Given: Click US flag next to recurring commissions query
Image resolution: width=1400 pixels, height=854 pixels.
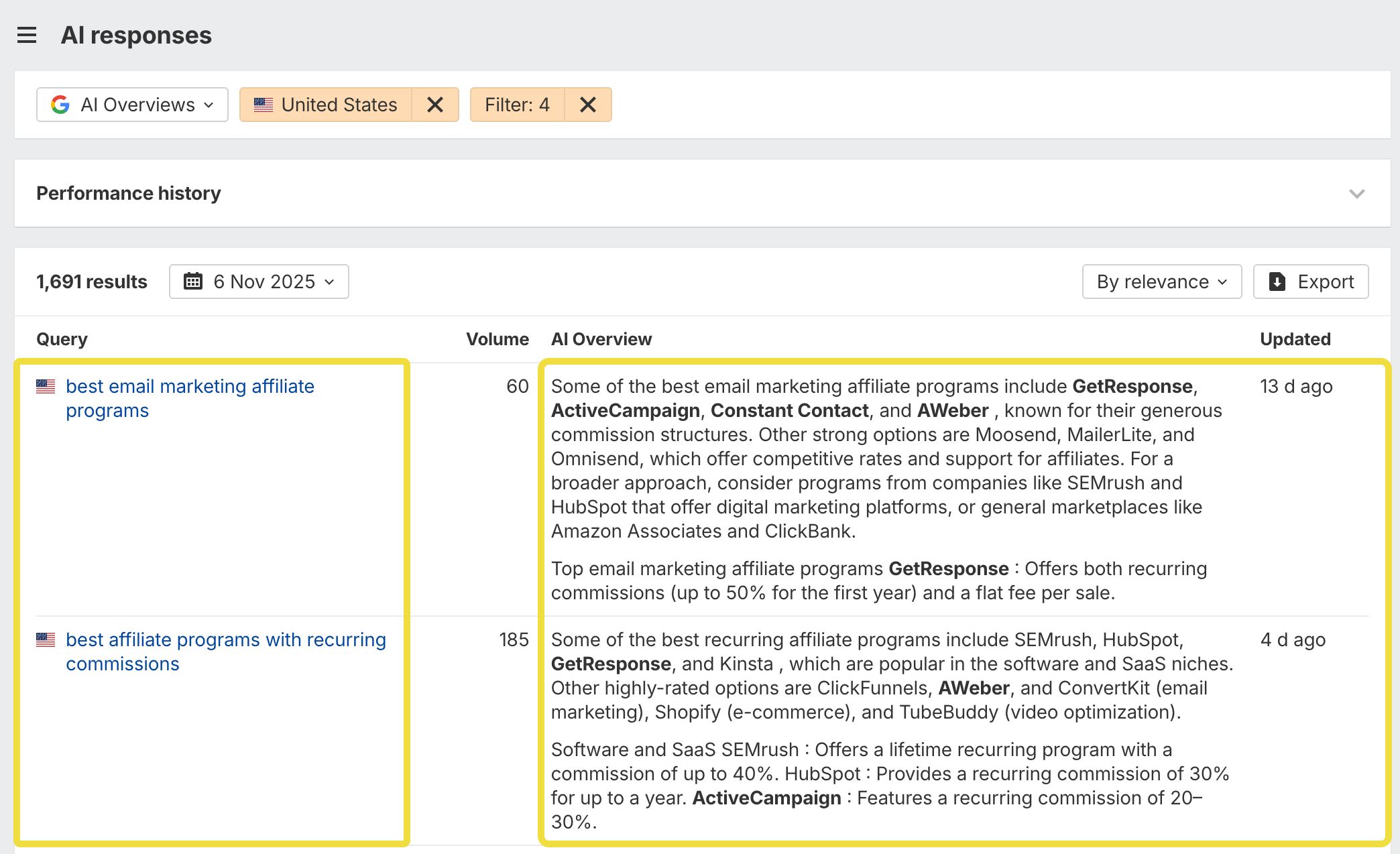Looking at the screenshot, I should click(46, 640).
